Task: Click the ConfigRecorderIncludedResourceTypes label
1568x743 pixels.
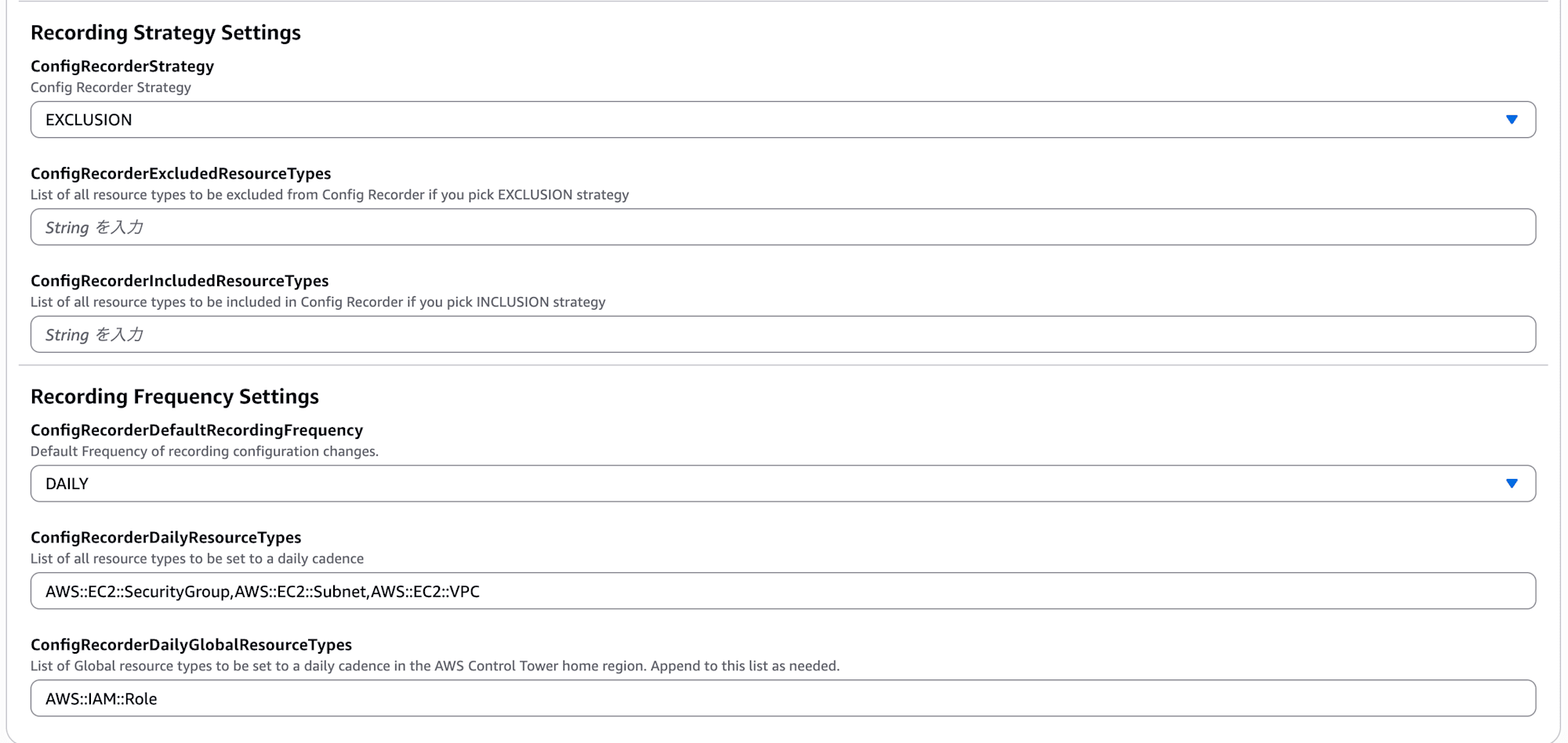Action: point(180,281)
